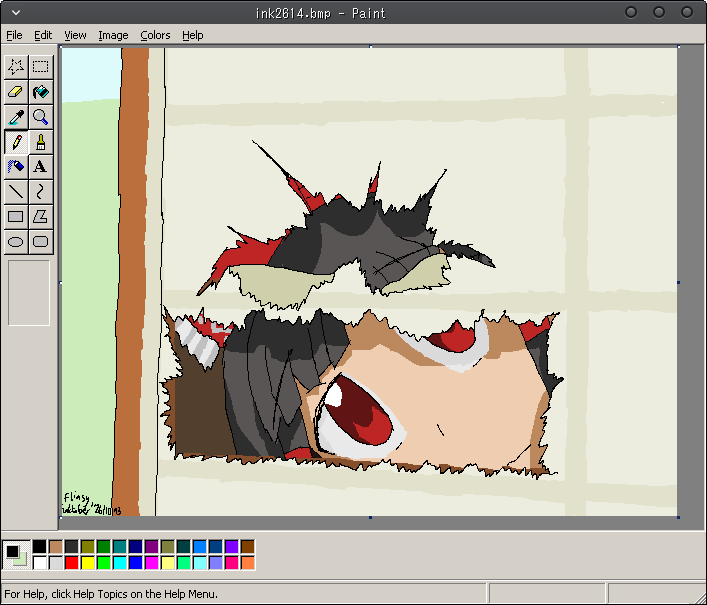Image resolution: width=707 pixels, height=605 pixels.
Task: Pick the dark brown palette swatch
Action: click(248, 547)
